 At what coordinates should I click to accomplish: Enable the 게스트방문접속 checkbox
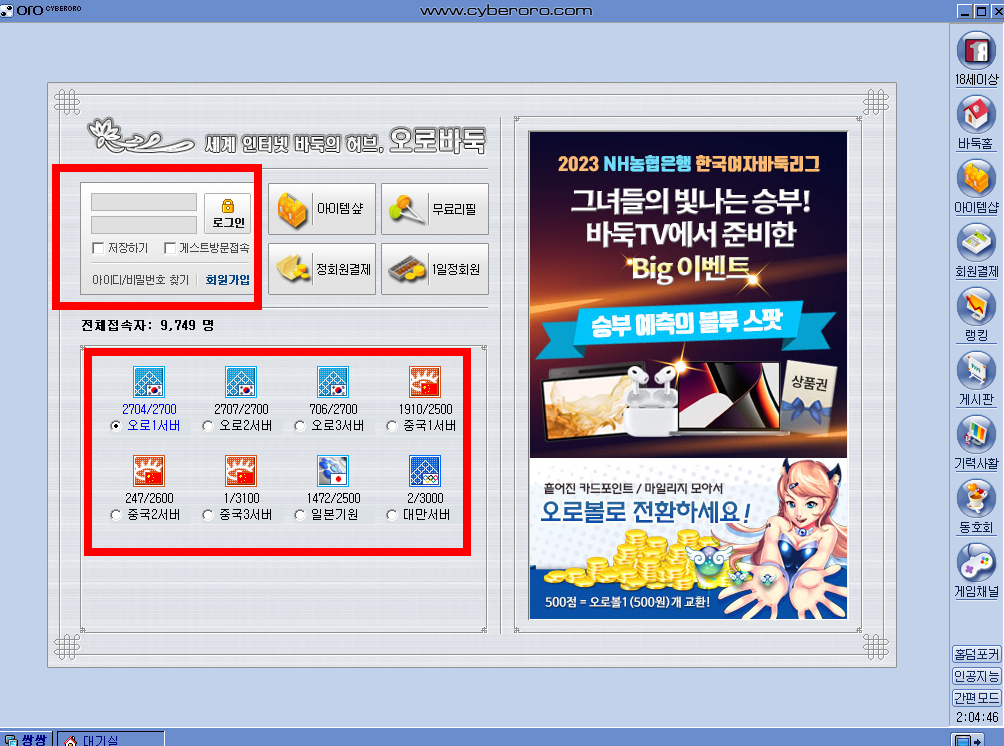pos(170,248)
